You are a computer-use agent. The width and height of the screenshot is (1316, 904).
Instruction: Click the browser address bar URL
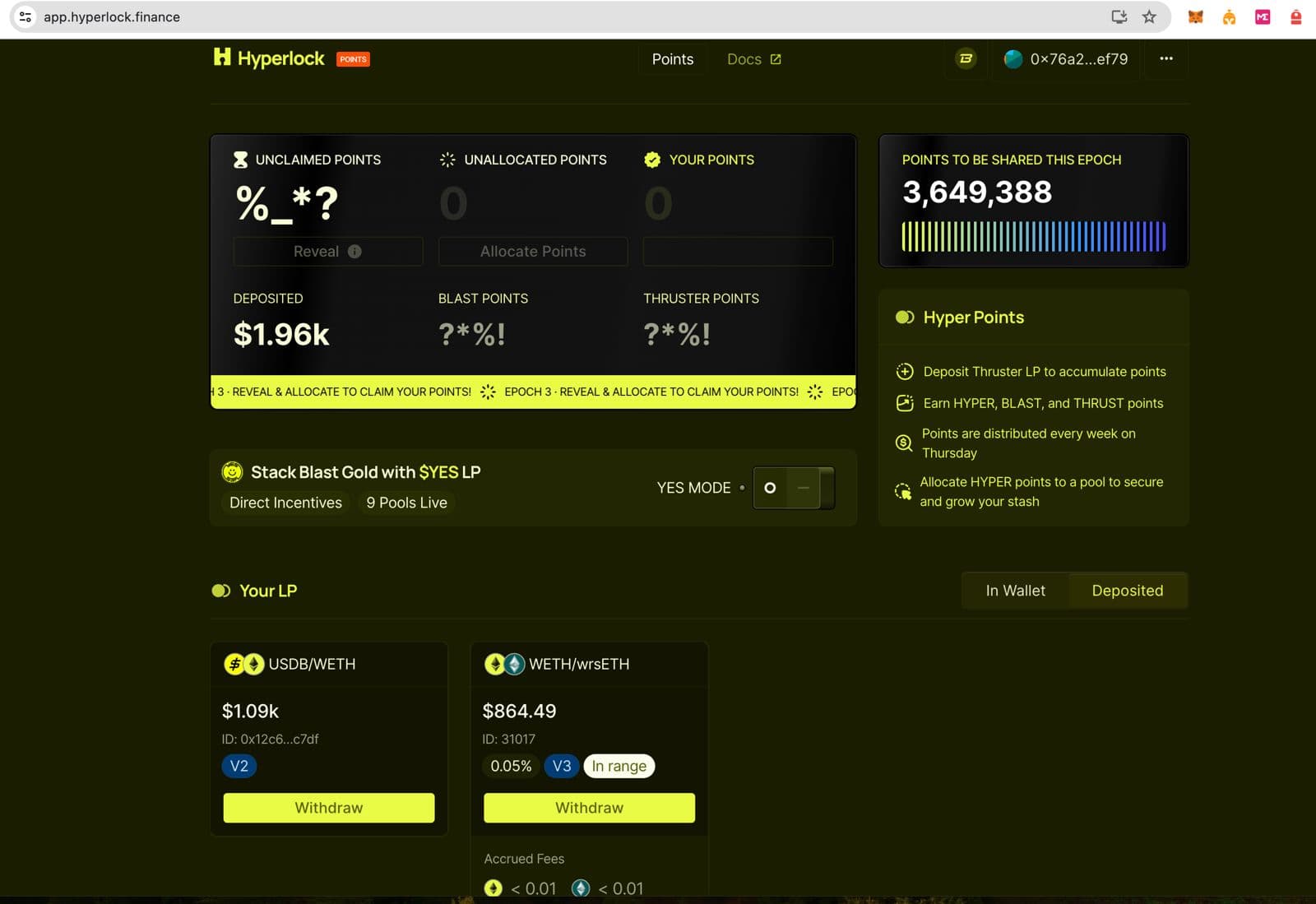112,16
